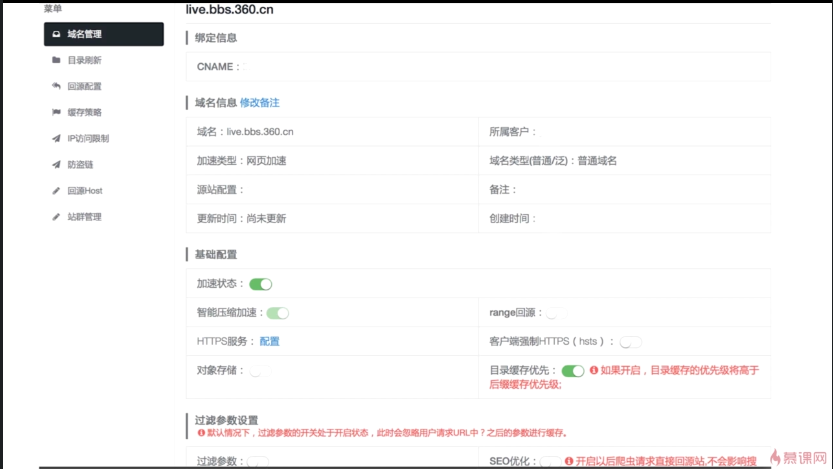Open the 修改备注 link
This screenshot has width=833, height=469.
point(260,102)
